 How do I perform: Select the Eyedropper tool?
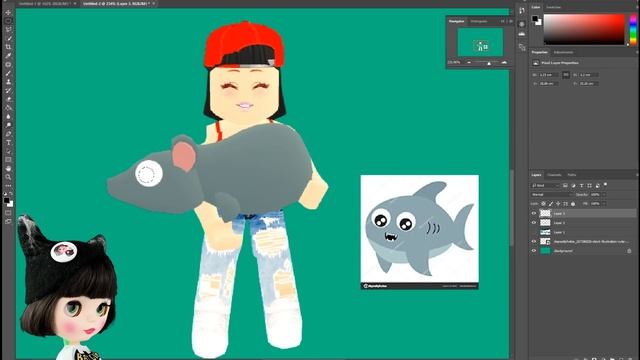coord(8,56)
